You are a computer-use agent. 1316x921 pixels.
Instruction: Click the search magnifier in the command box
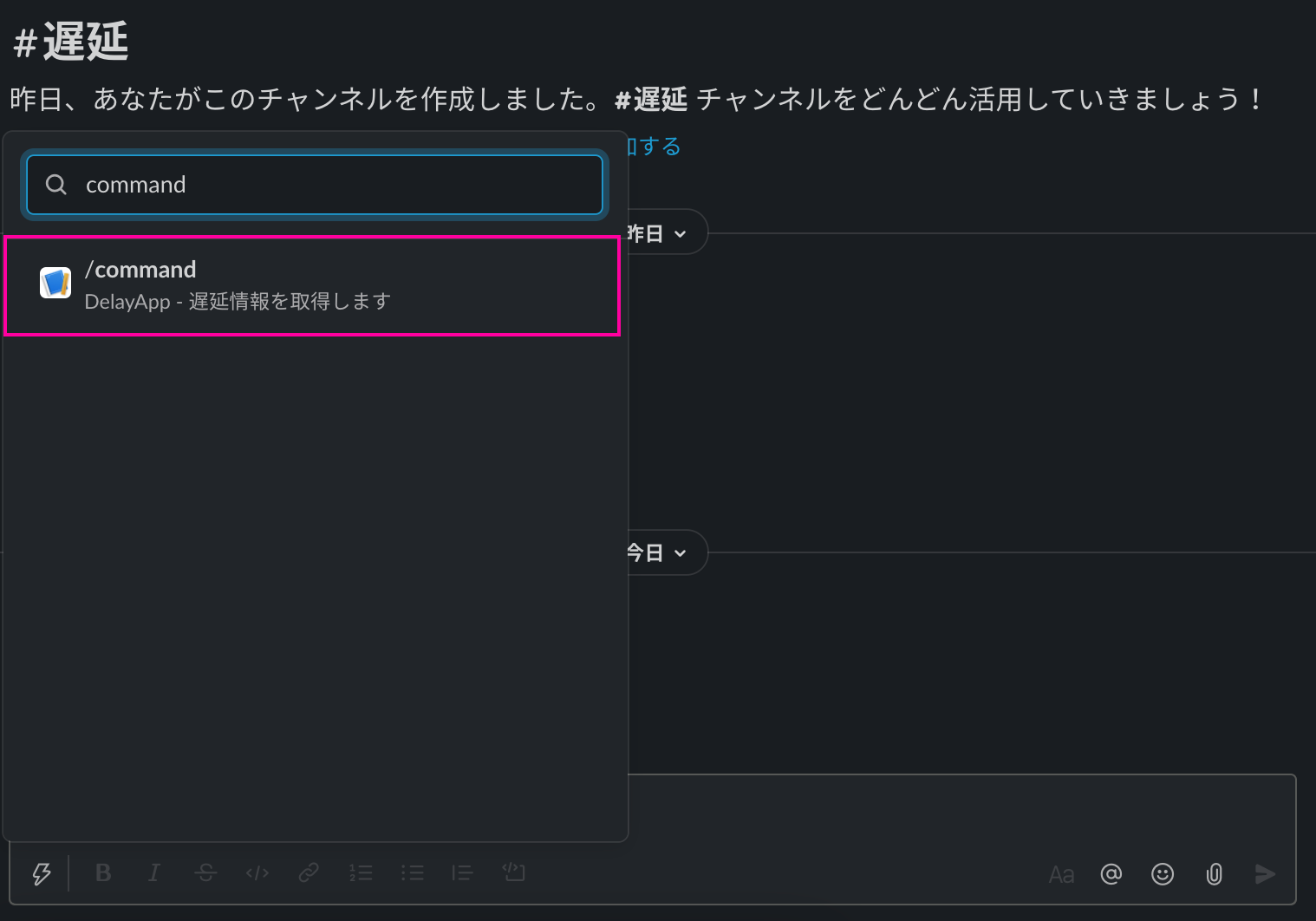(x=55, y=184)
